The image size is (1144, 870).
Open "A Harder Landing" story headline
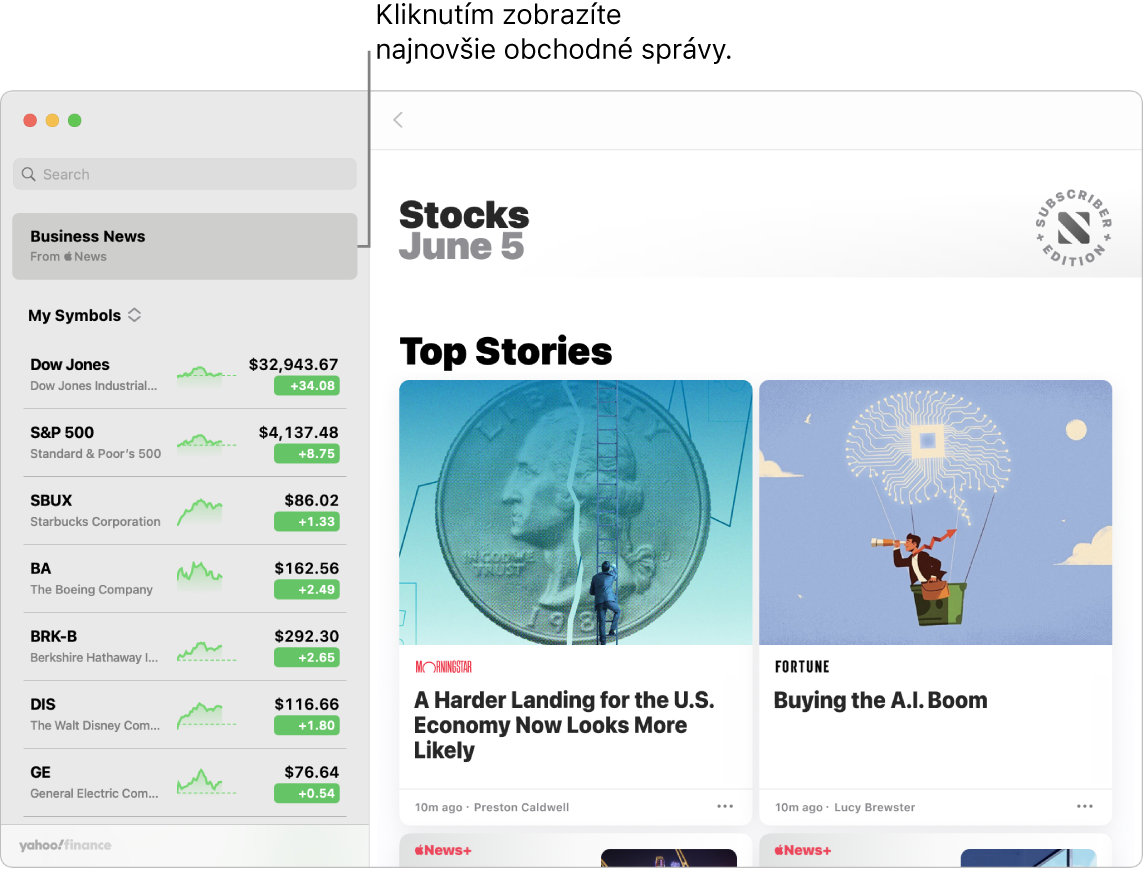(564, 725)
